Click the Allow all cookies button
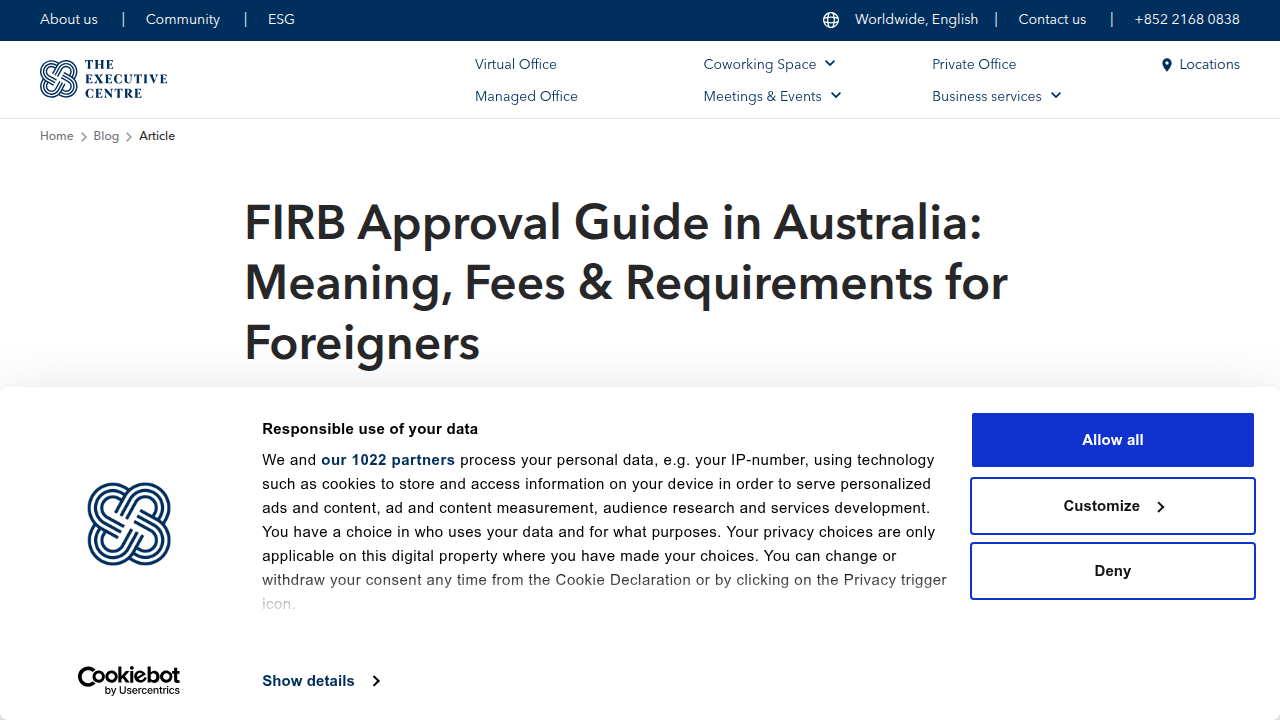1280x720 pixels. [1113, 440]
